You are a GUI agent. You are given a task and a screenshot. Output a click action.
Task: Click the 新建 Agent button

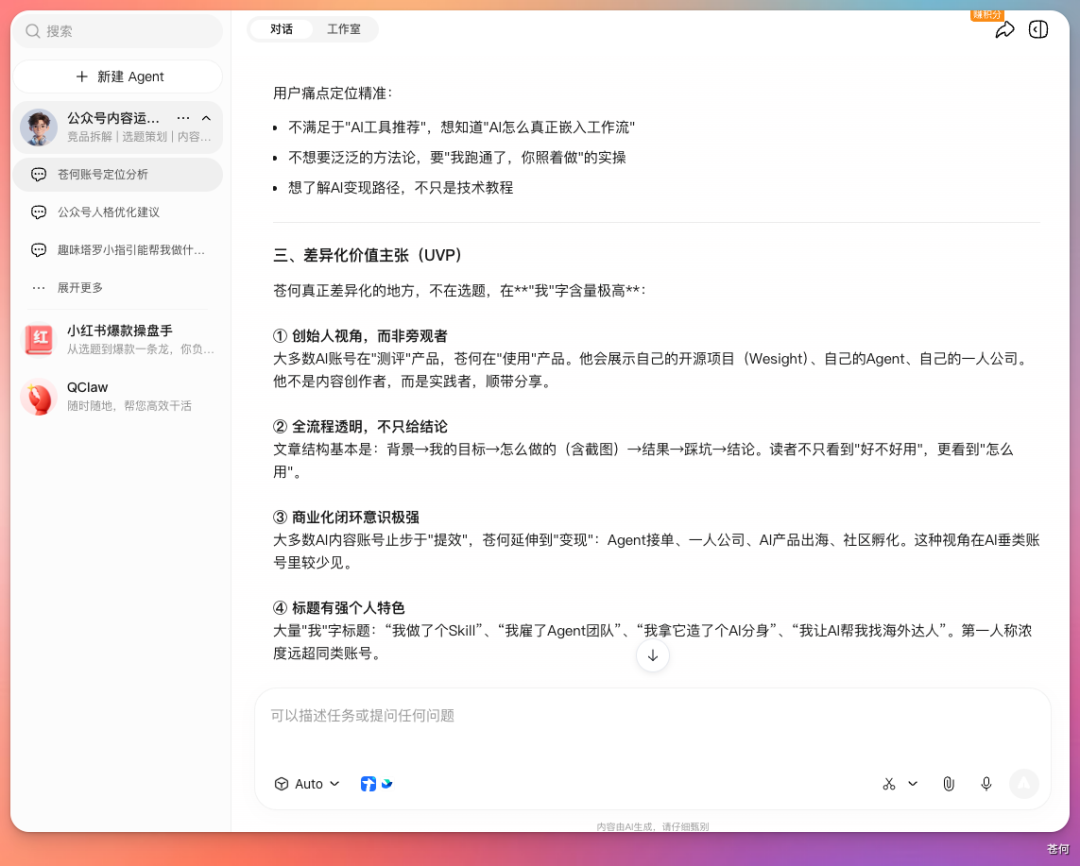117,76
